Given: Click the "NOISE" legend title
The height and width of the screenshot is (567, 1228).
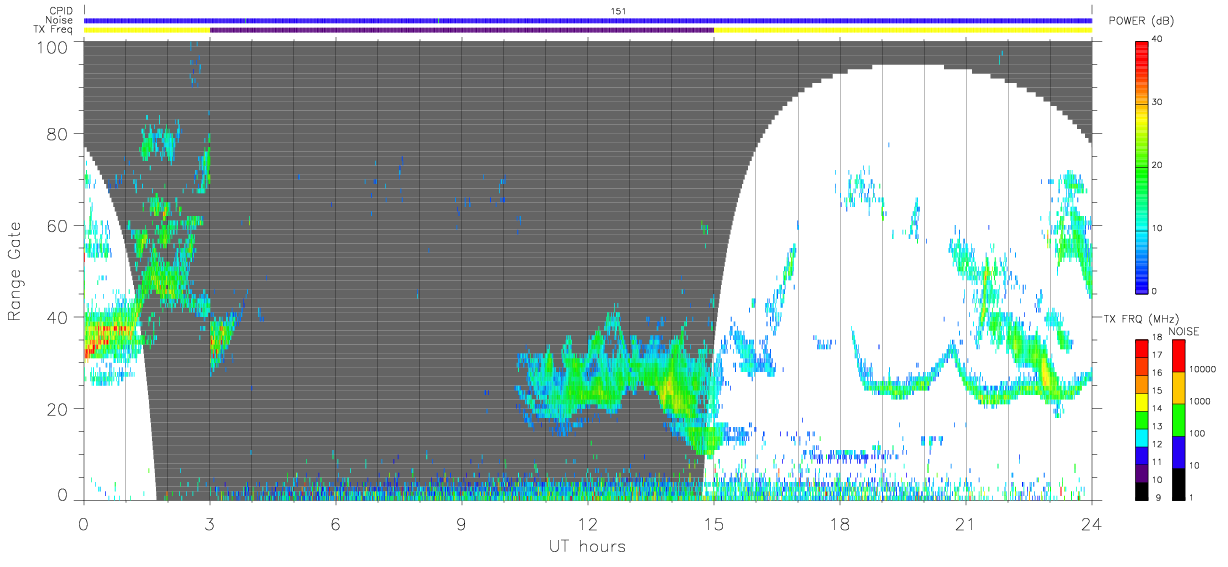Looking at the screenshot, I should 1183,331.
